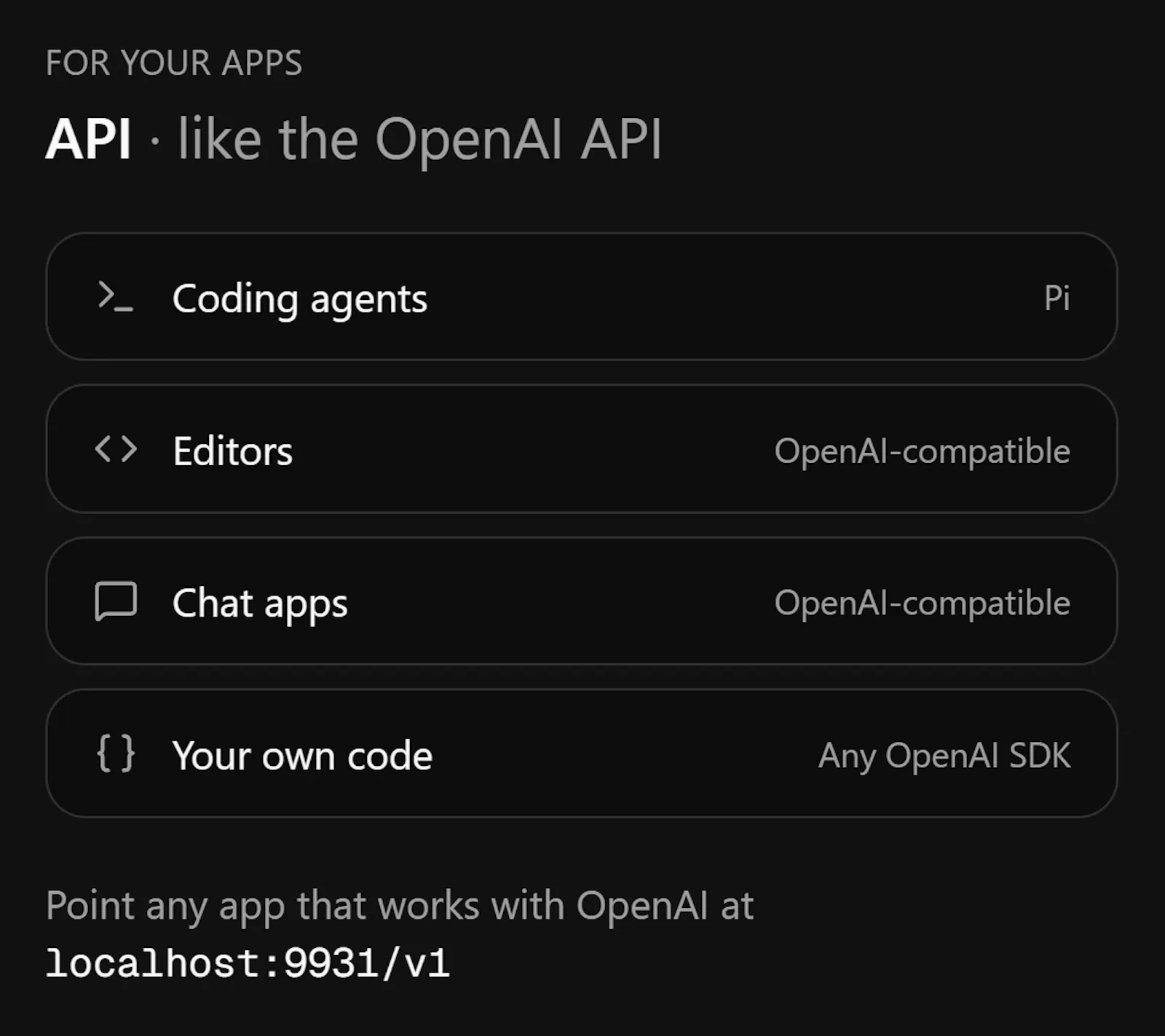Open the Coding agents label
Image resolution: width=1165 pixels, height=1036 pixels.
tap(300, 299)
